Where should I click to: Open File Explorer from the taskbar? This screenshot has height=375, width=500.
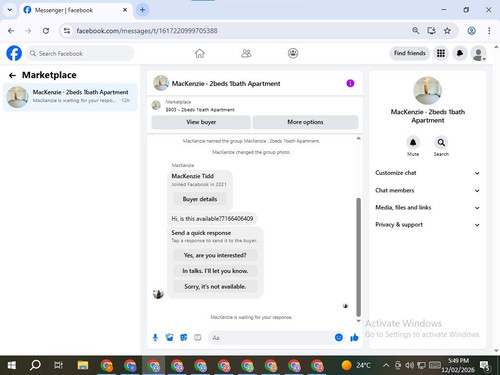click(83, 365)
